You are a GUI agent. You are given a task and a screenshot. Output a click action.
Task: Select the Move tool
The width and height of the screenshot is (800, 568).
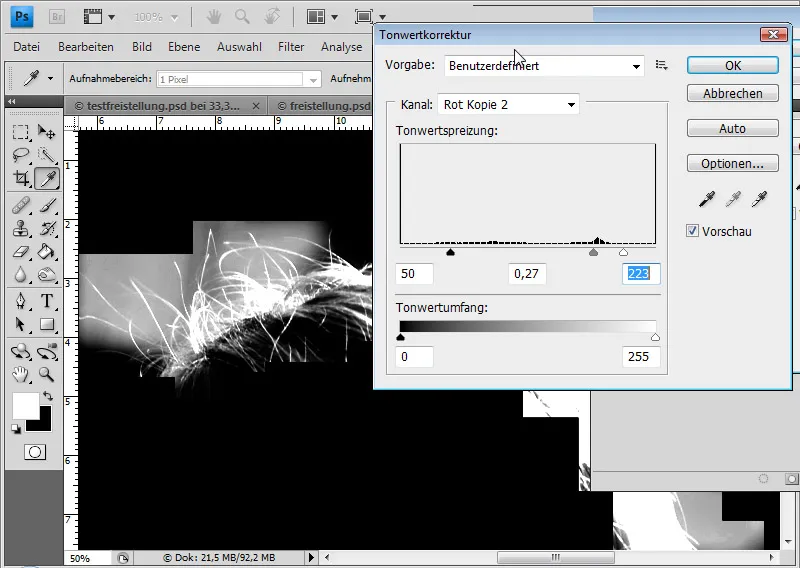[47, 133]
